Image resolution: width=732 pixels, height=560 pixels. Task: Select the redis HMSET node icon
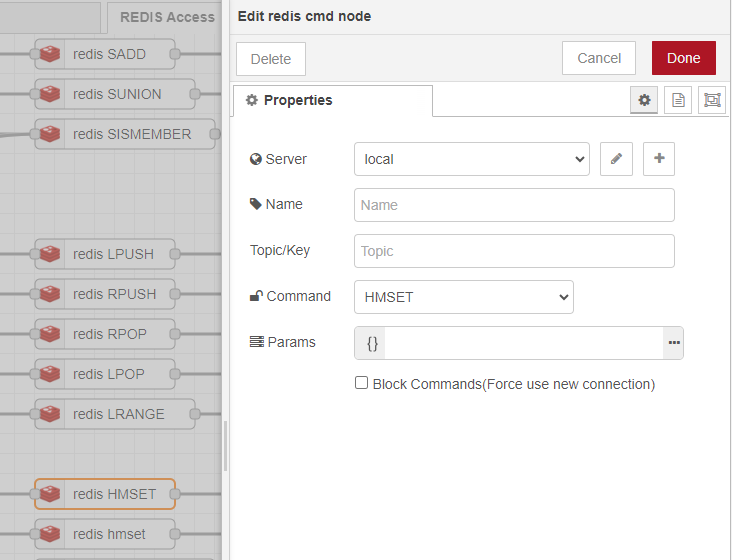pyautogui.click(x=50, y=494)
